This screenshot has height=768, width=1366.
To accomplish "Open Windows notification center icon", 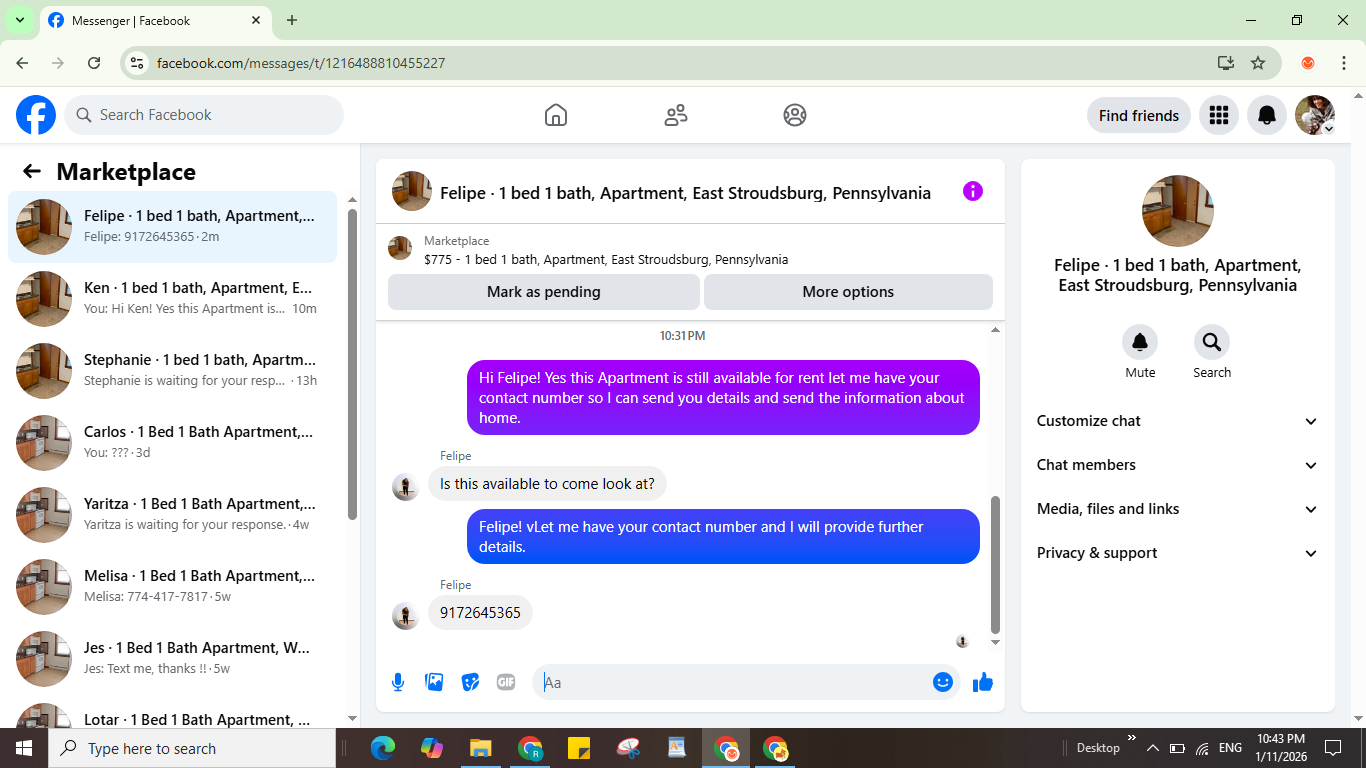I will [1333, 748].
